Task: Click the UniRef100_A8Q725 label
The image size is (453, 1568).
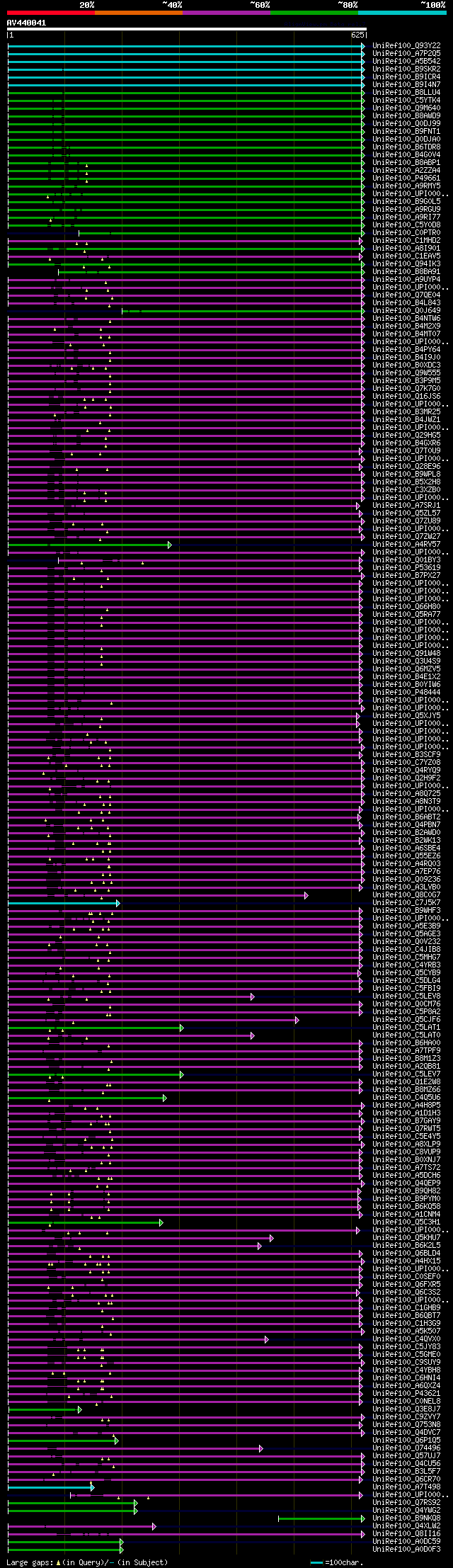Action: click(x=406, y=794)
